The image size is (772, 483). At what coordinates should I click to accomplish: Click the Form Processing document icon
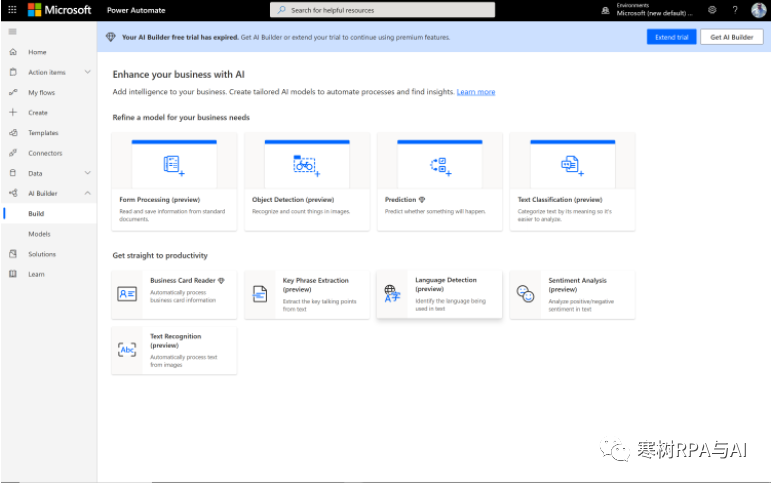click(x=174, y=165)
